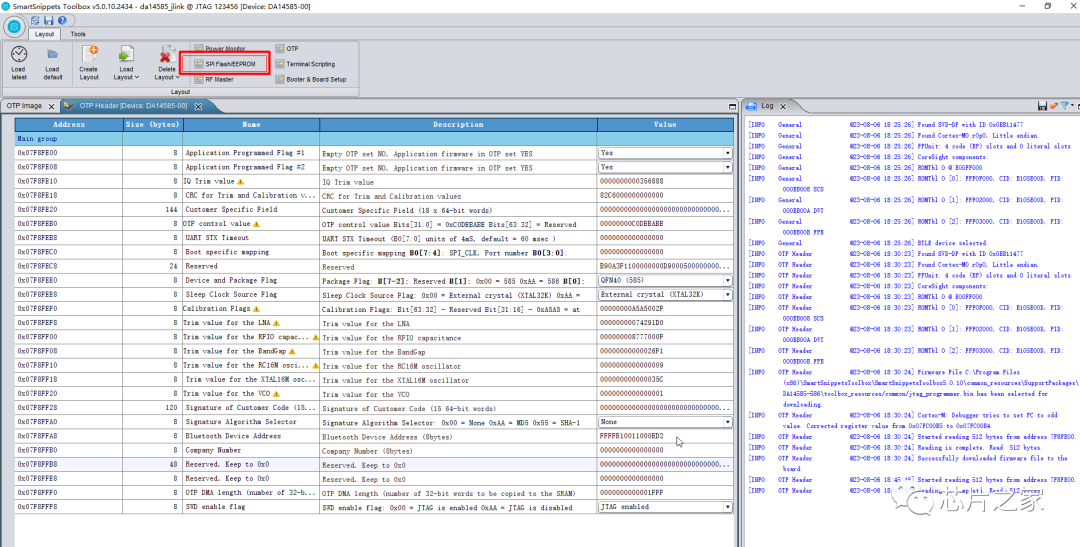Screen dimensions: 1080x547
Task: Click the Size (bytes) column header
Action: [x=153, y=125]
